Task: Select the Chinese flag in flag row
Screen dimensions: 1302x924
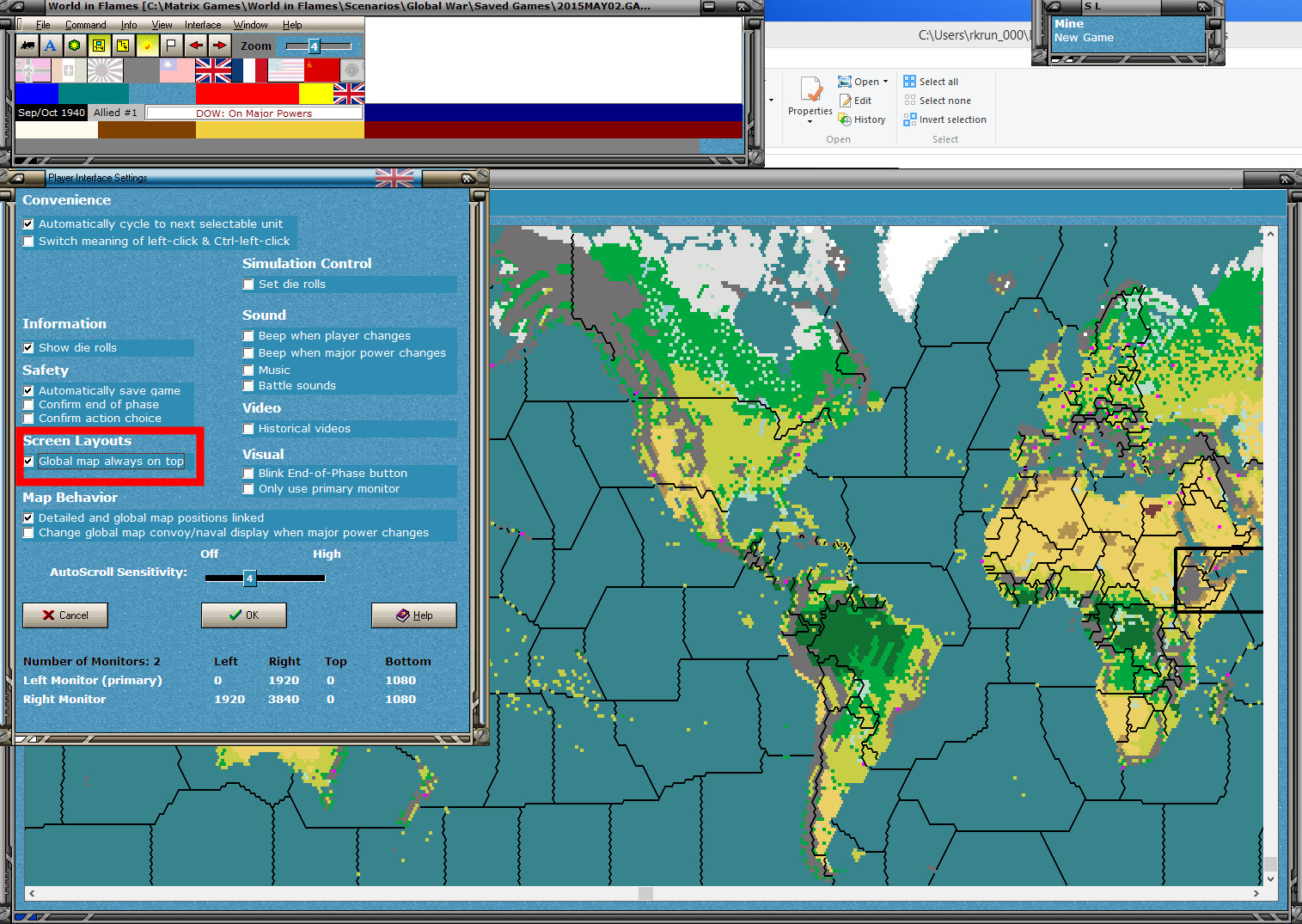Action: click(177, 70)
